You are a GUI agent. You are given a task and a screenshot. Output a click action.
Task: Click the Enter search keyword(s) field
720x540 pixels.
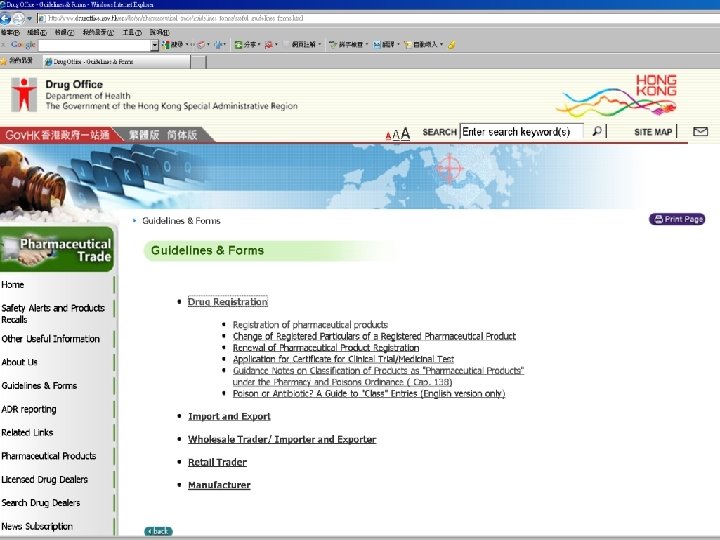[x=522, y=132]
